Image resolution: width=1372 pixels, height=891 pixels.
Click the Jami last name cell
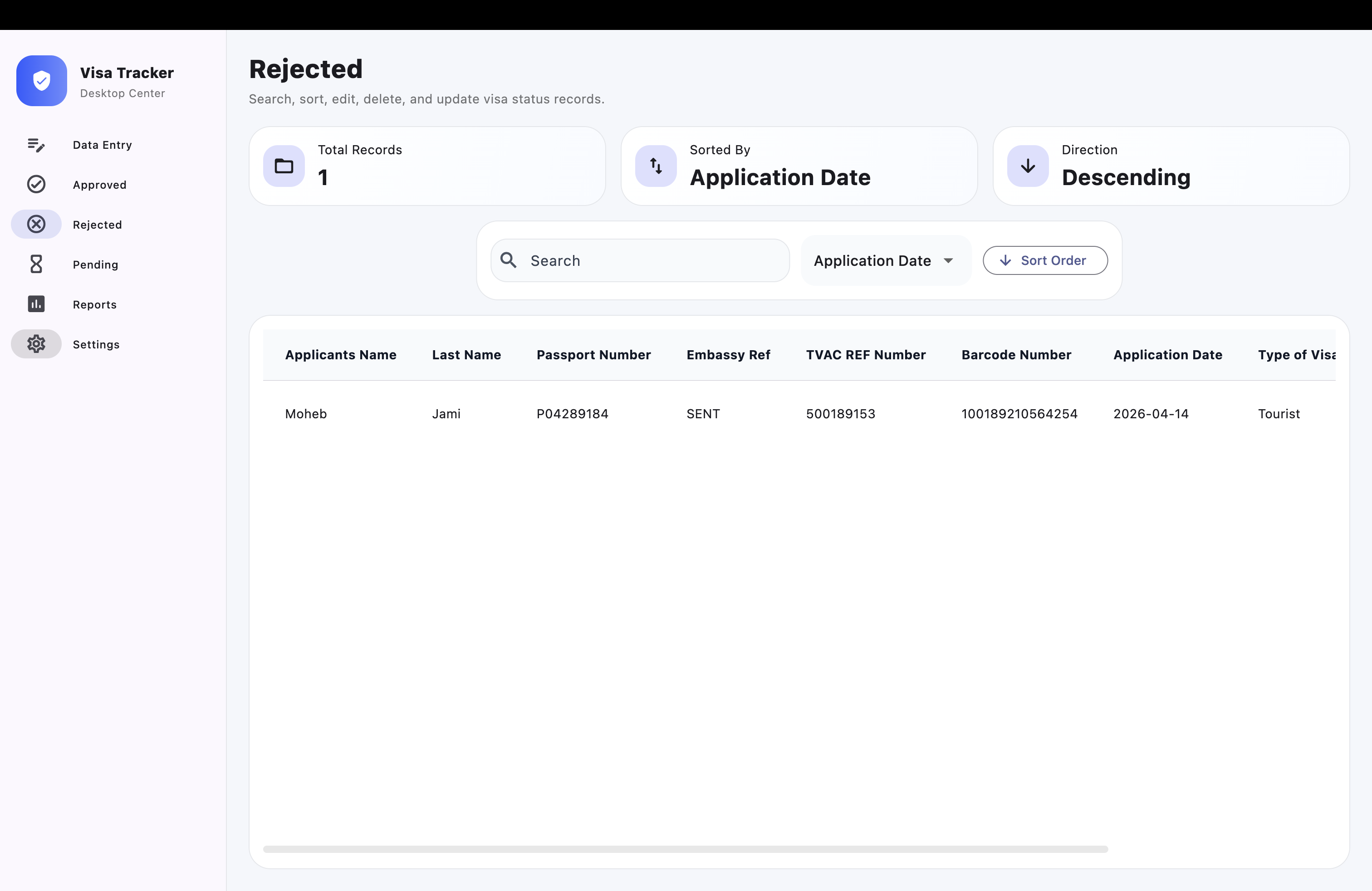446,414
